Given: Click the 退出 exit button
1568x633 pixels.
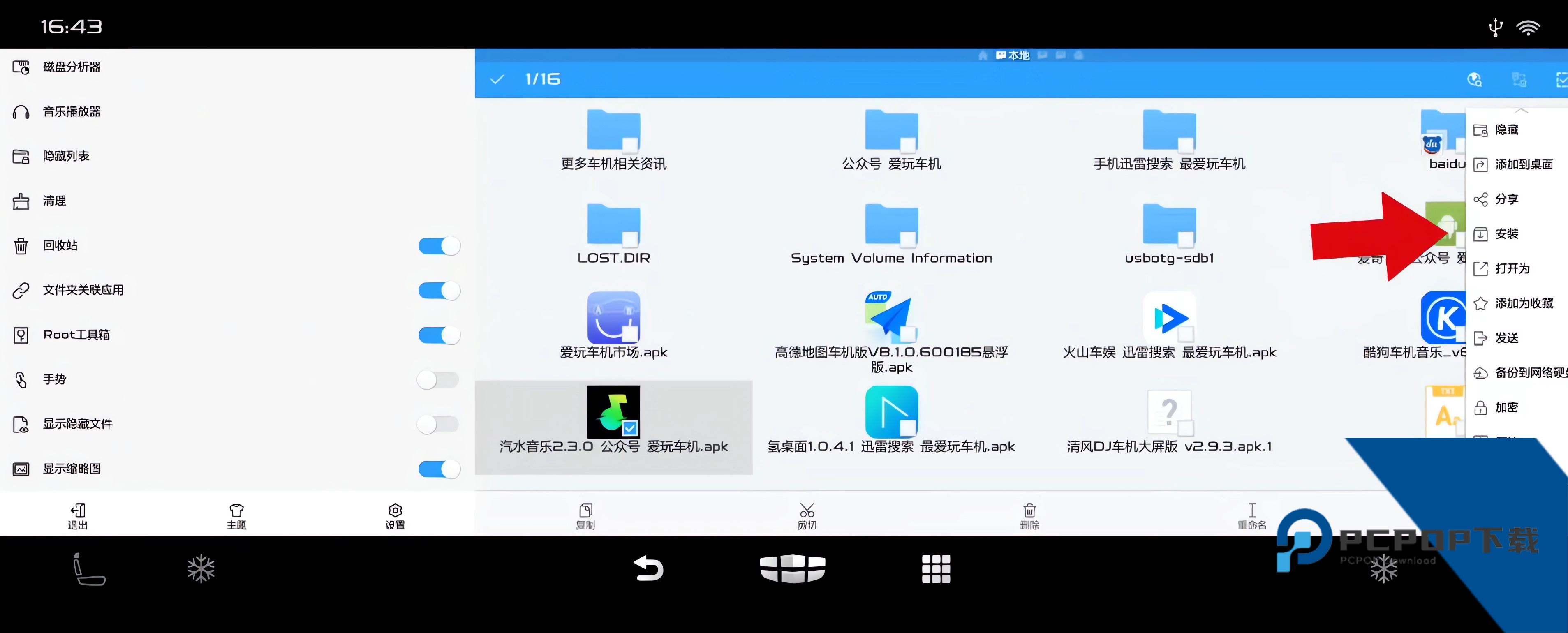Looking at the screenshot, I should point(77,514).
